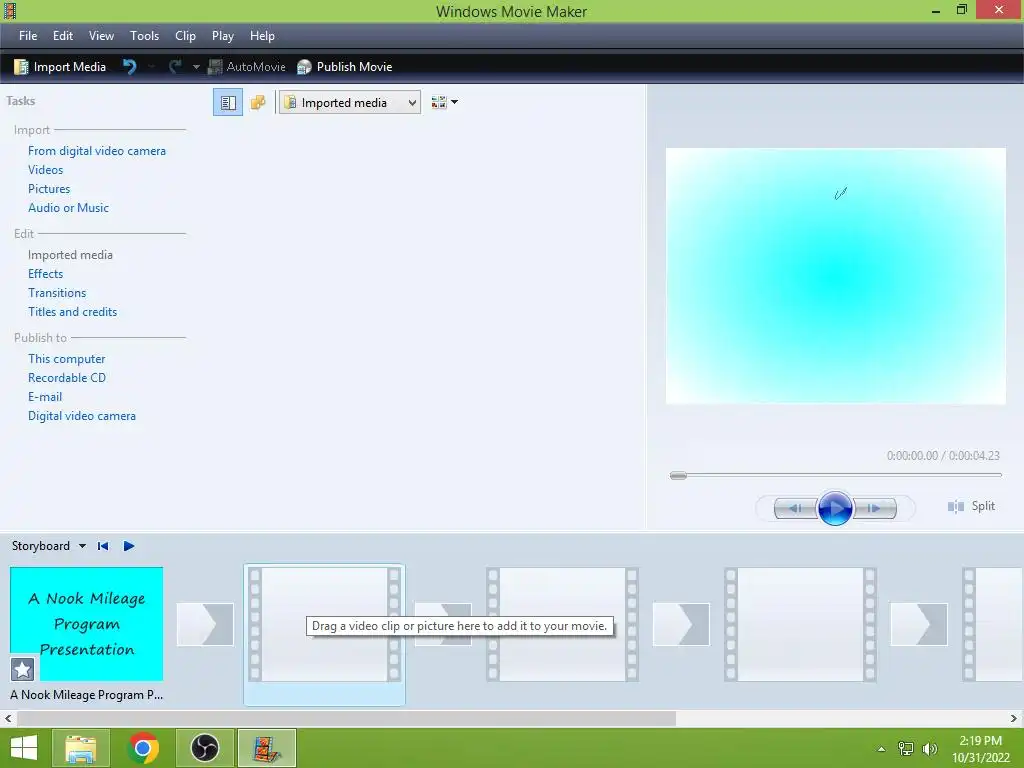Viewport: 1024px width, 768px height.
Task: Click the Publish Movie toolbar button
Action: coord(345,67)
